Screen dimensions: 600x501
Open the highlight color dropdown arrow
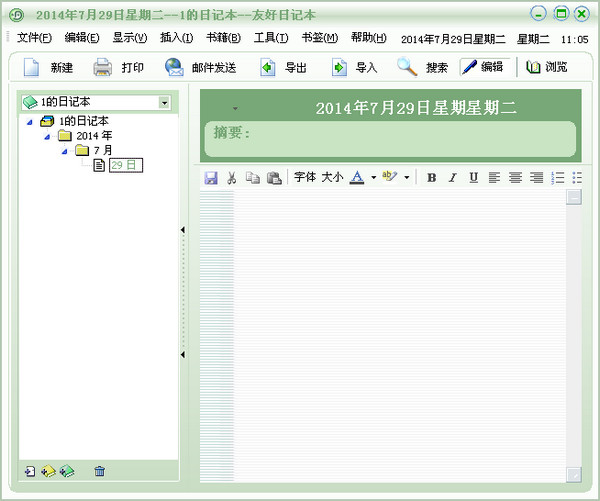[407, 178]
